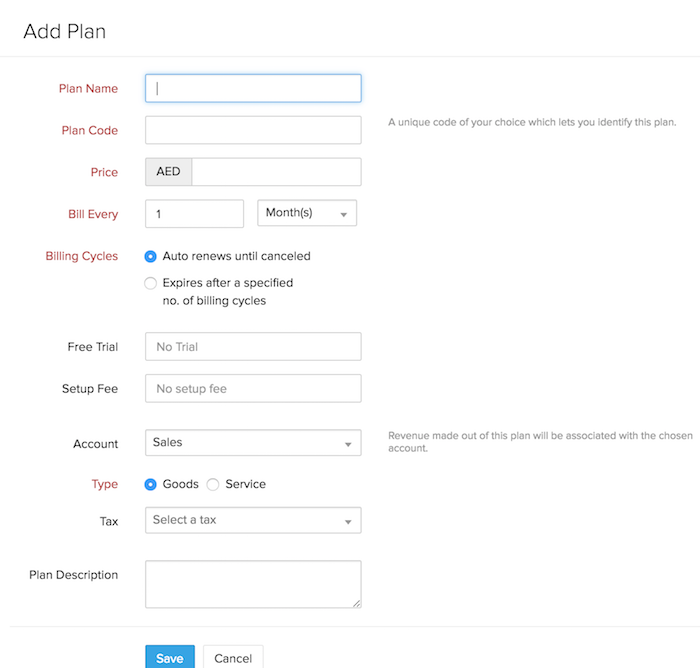Click the Plan Name text field
Image resolution: width=700 pixels, height=668 pixels.
click(253, 88)
